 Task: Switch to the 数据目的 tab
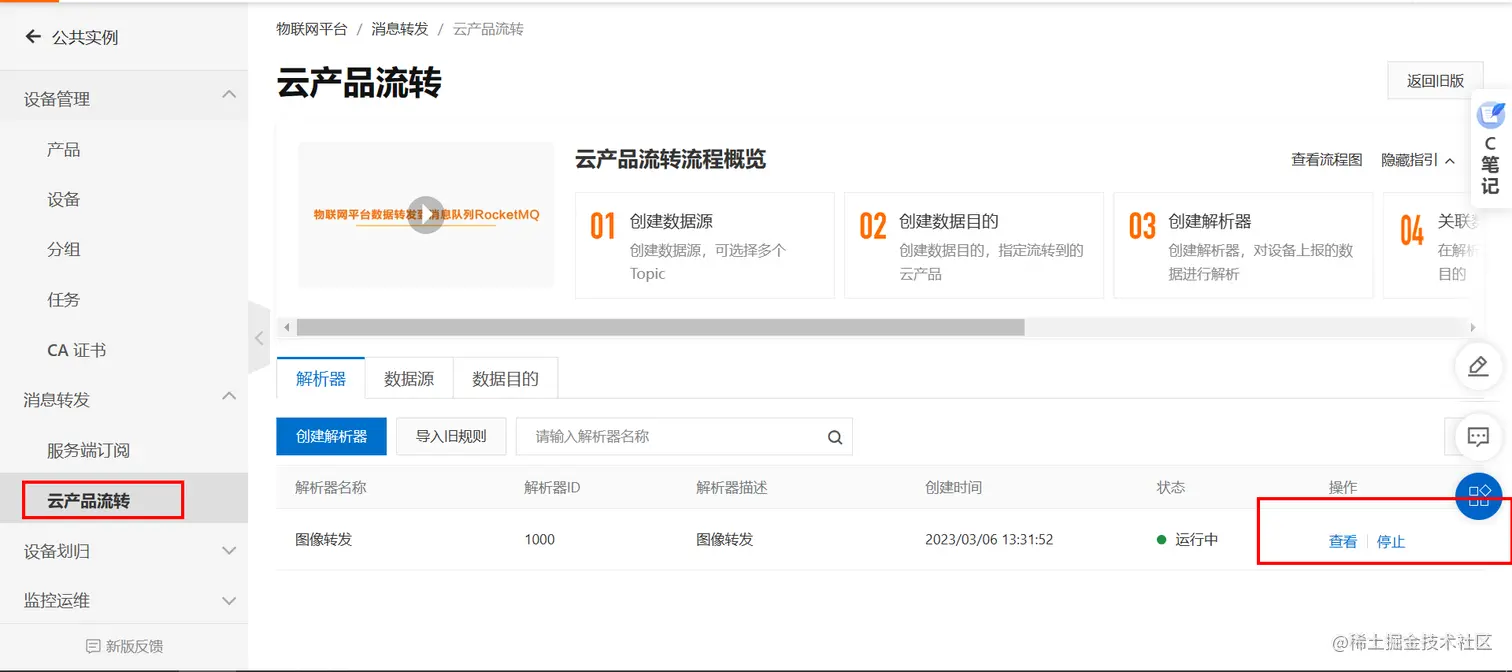point(505,379)
